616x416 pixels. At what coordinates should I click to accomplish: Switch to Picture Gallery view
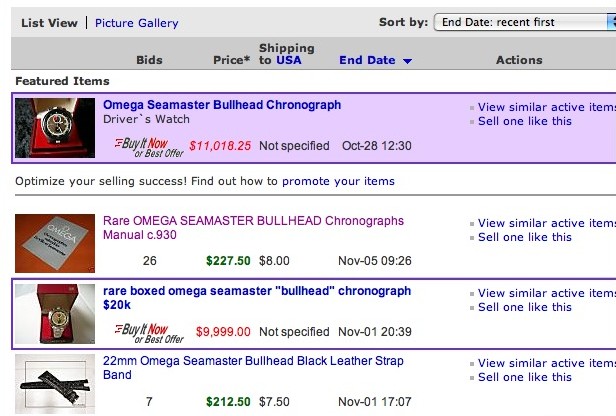137,23
